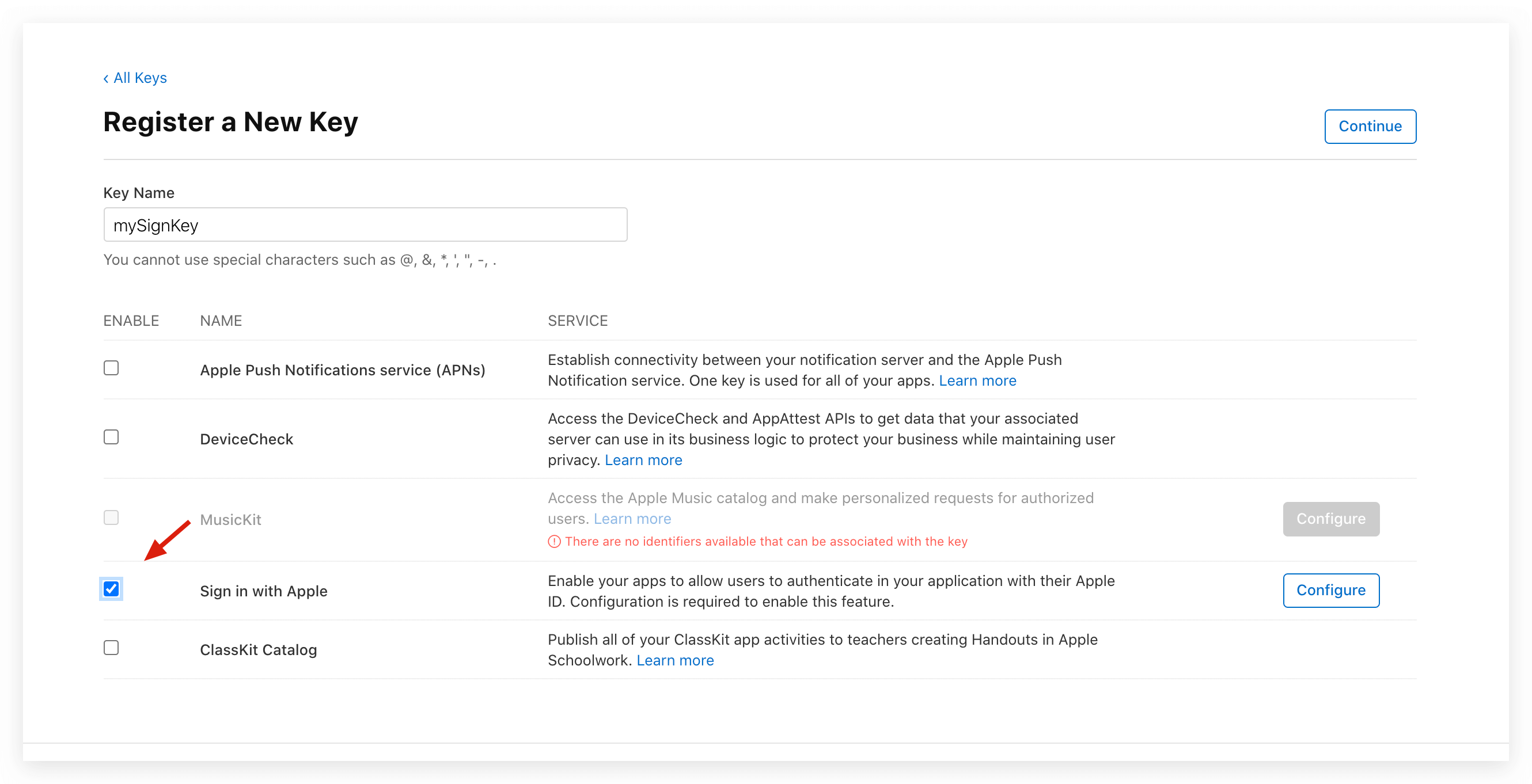The image size is (1532, 784).
Task: Configure Sign in with Apple
Action: tap(1330, 590)
